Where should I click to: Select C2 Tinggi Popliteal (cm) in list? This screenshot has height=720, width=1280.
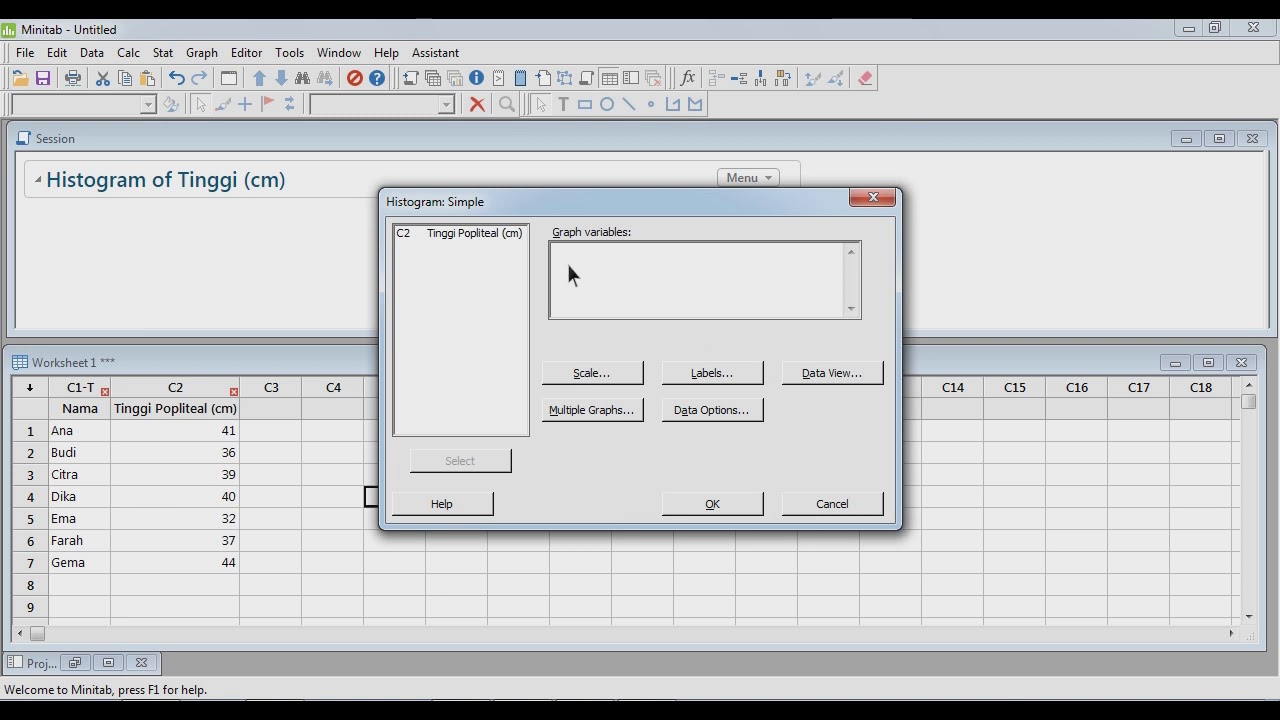coord(460,233)
